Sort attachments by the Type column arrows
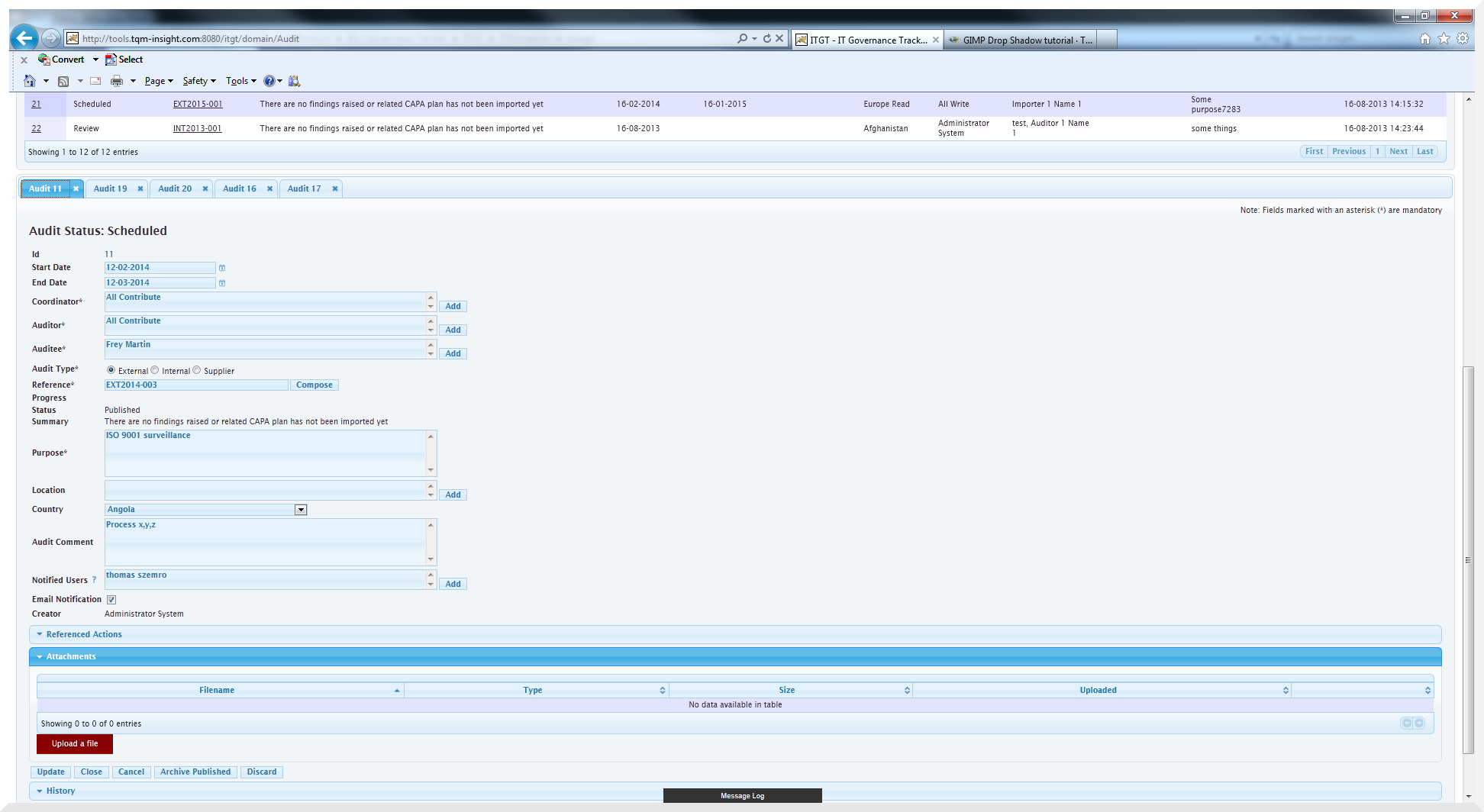 point(662,690)
